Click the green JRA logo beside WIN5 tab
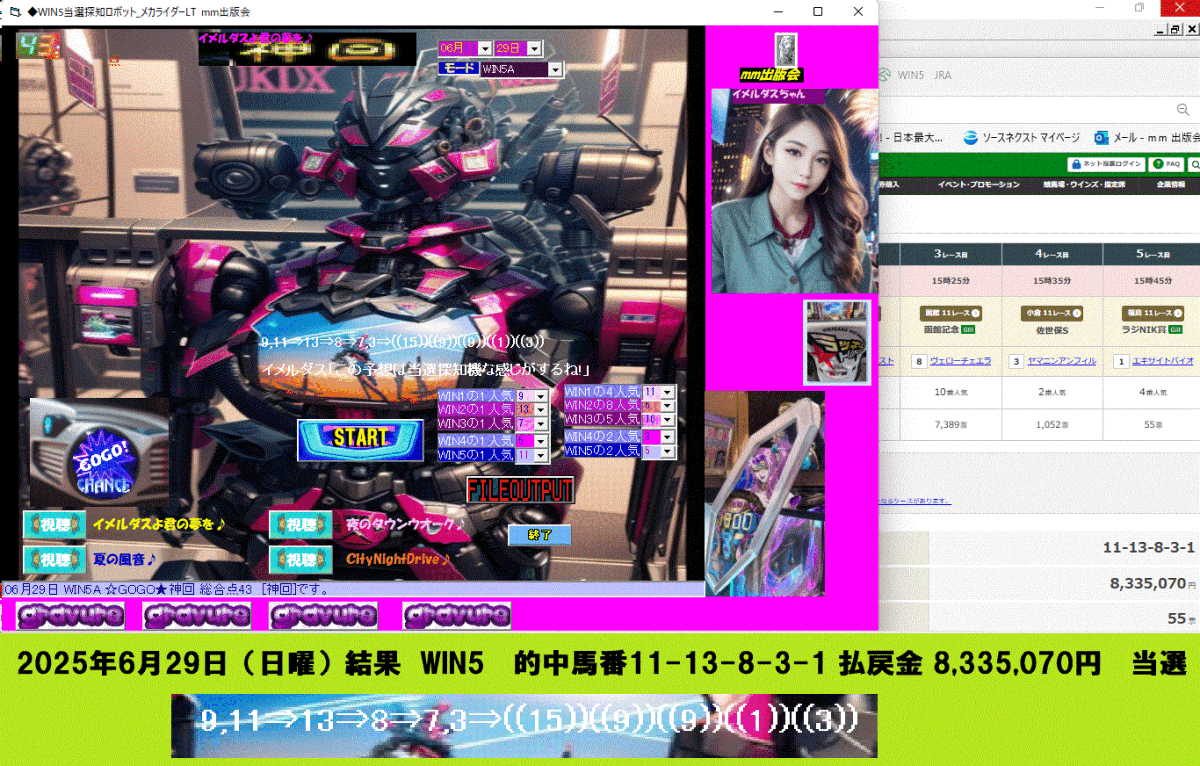This screenshot has width=1200, height=766. coord(883,73)
